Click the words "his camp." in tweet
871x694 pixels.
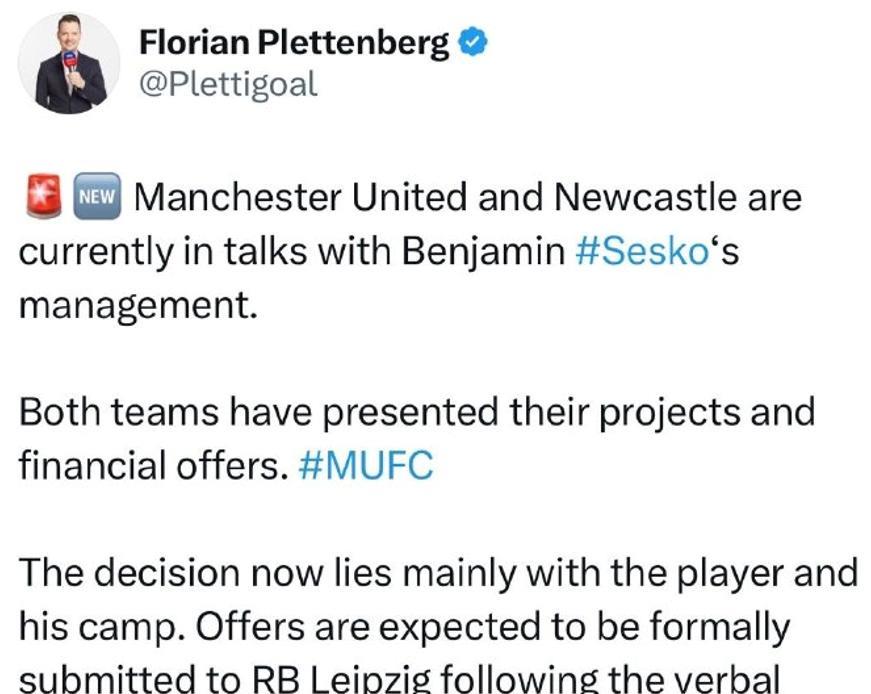pos(92,627)
